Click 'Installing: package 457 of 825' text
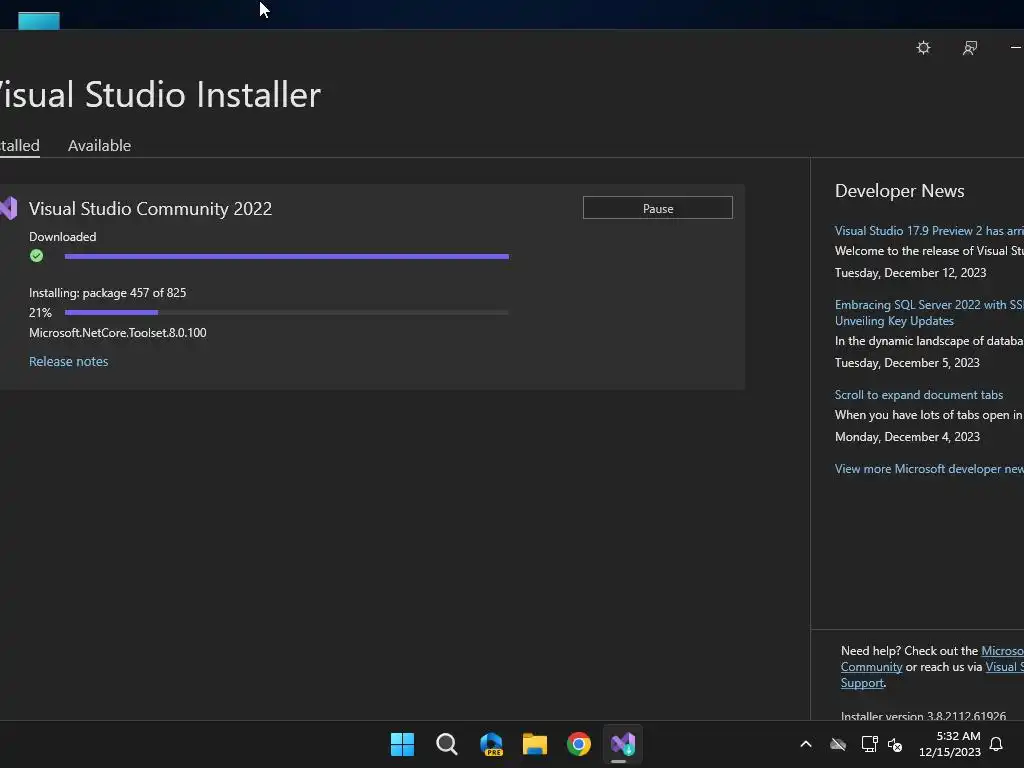This screenshot has height=768, width=1024. tap(108, 293)
